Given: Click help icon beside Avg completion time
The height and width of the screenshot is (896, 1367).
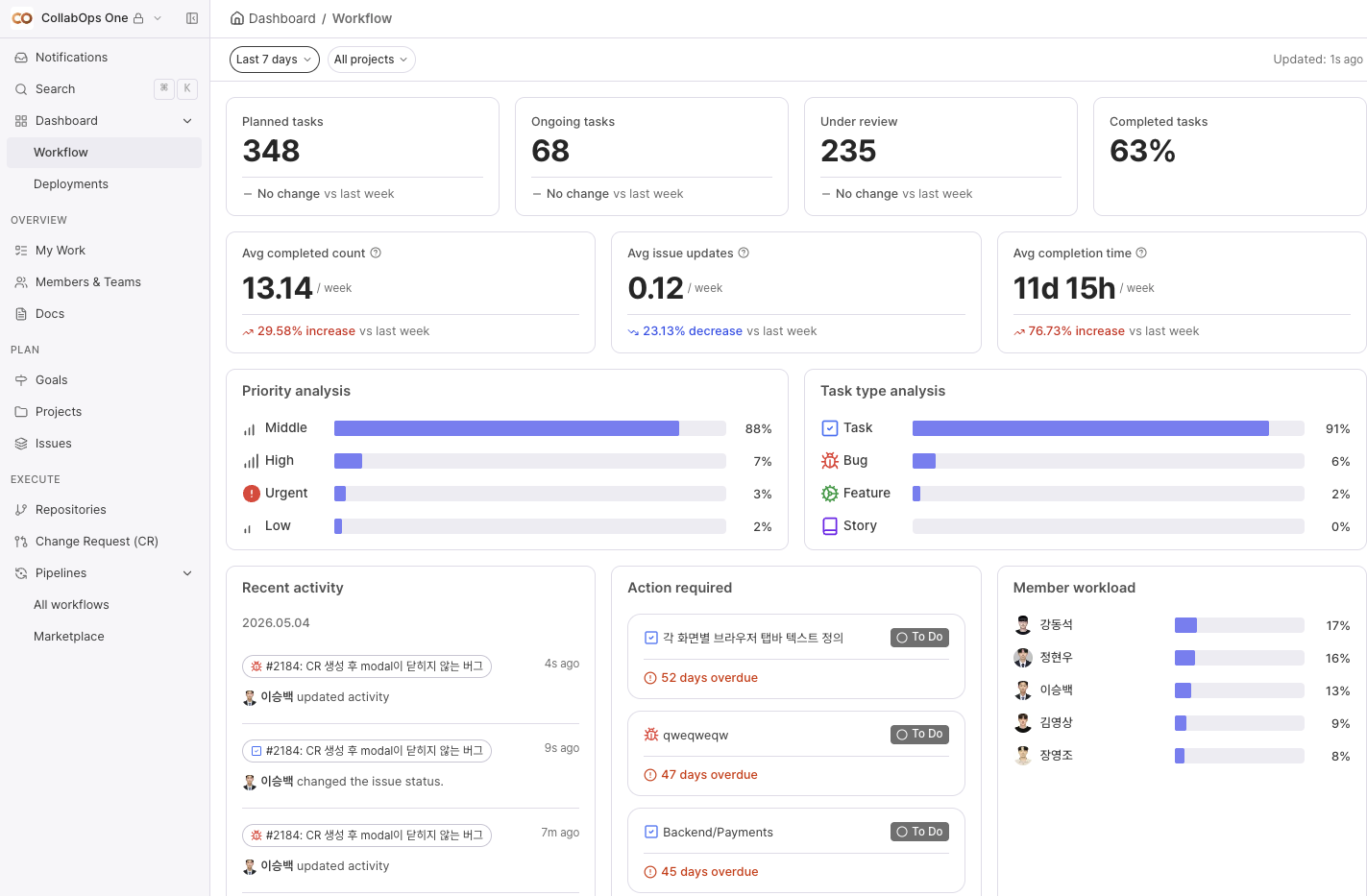Looking at the screenshot, I should [1141, 254].
